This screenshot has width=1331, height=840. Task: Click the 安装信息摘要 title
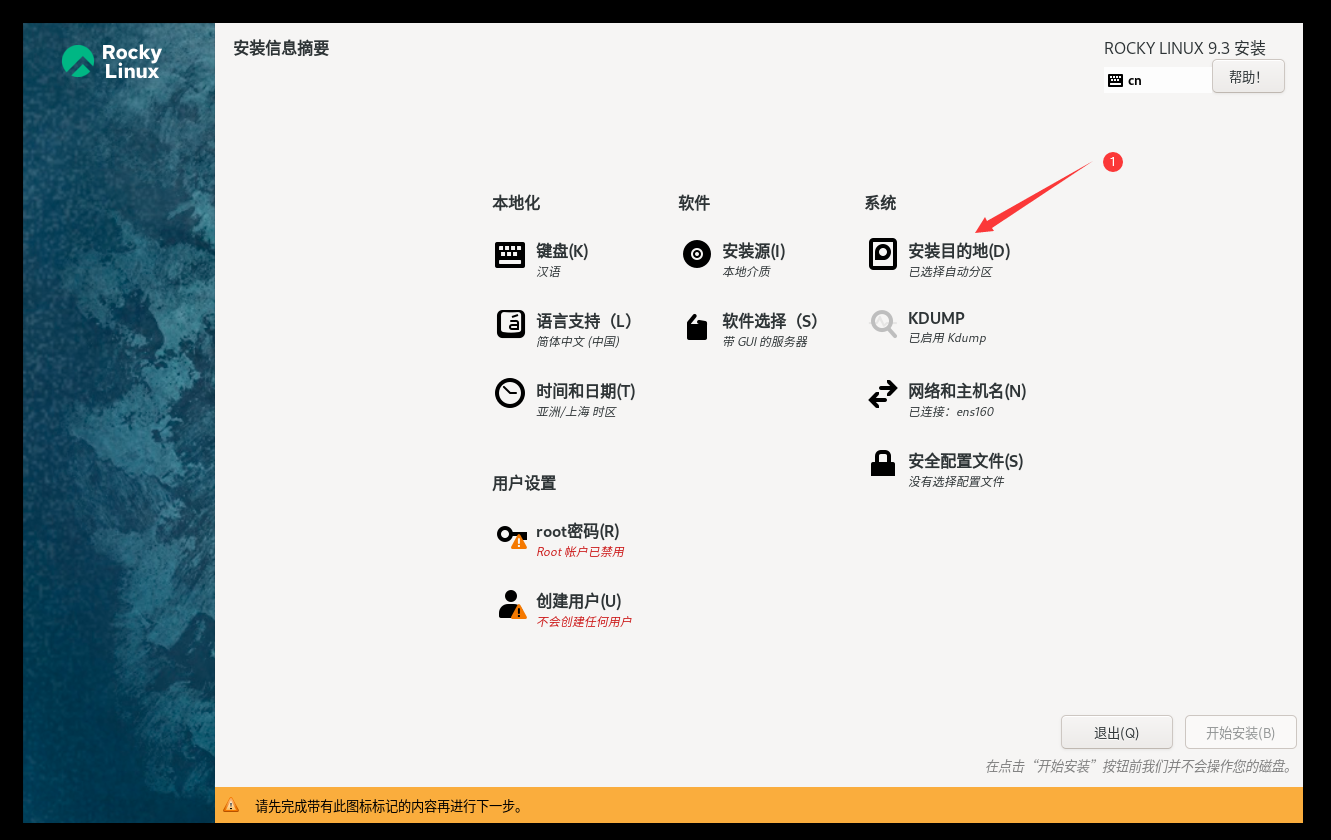281,48
